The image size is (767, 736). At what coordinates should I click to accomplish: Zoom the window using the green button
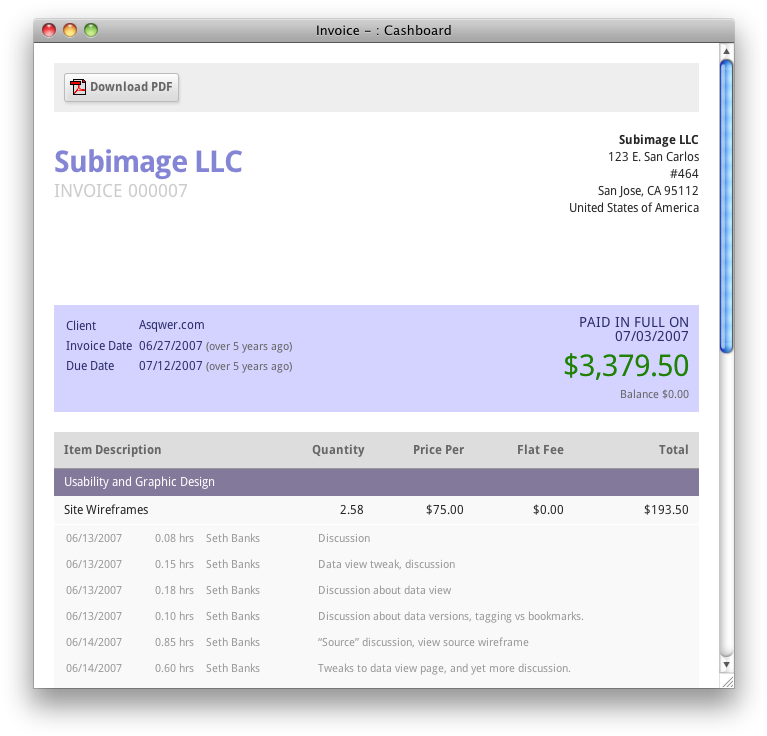tap(91, 30)
